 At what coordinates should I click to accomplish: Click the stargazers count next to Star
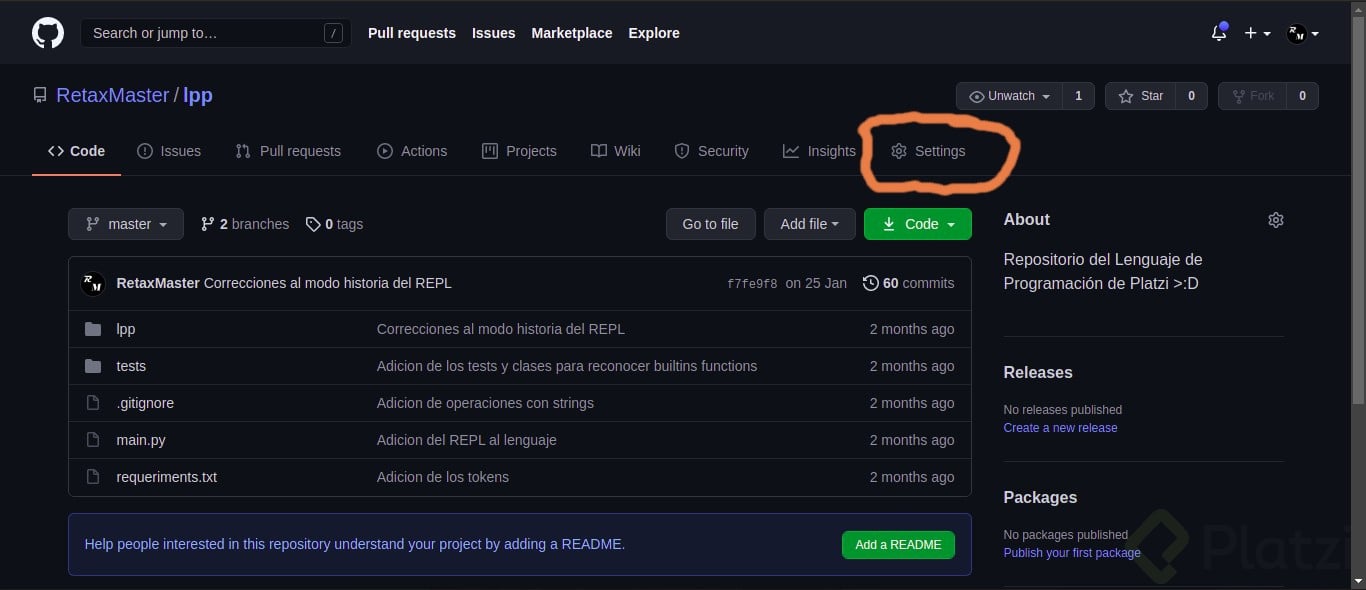[x=1191, y=96]
